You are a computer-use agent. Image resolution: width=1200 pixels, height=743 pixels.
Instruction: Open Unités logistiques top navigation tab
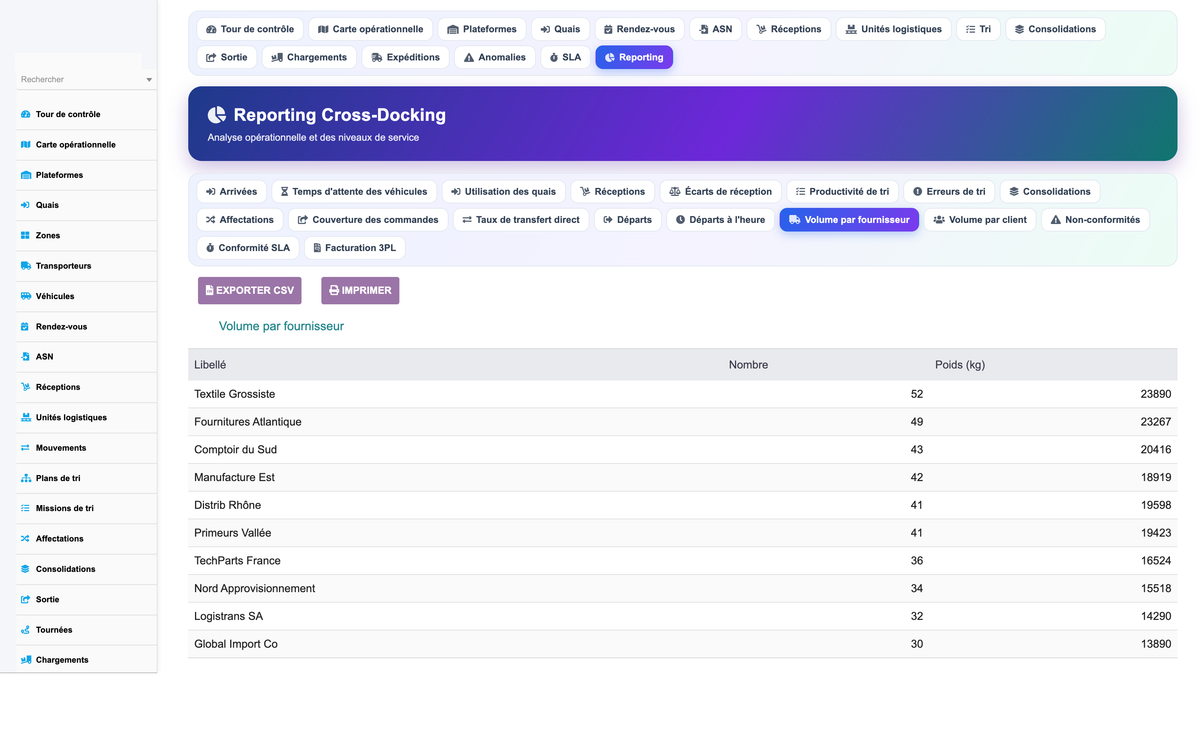click(x=894, y=29)
